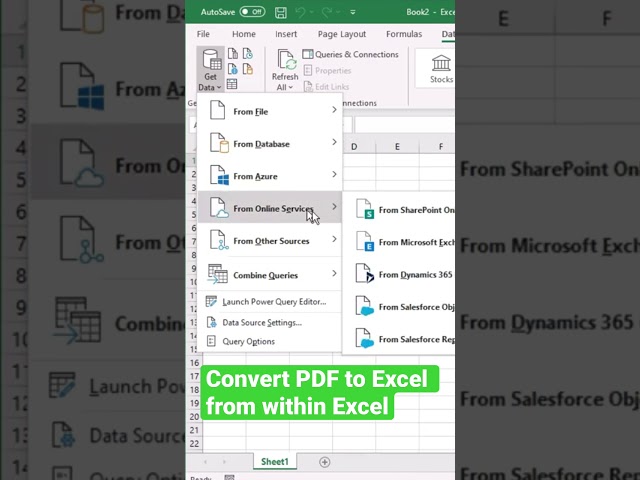The height and width of the screenshot is (480, 640).
Task: Expand the From File chevron arrow
Action: (334, 110)
